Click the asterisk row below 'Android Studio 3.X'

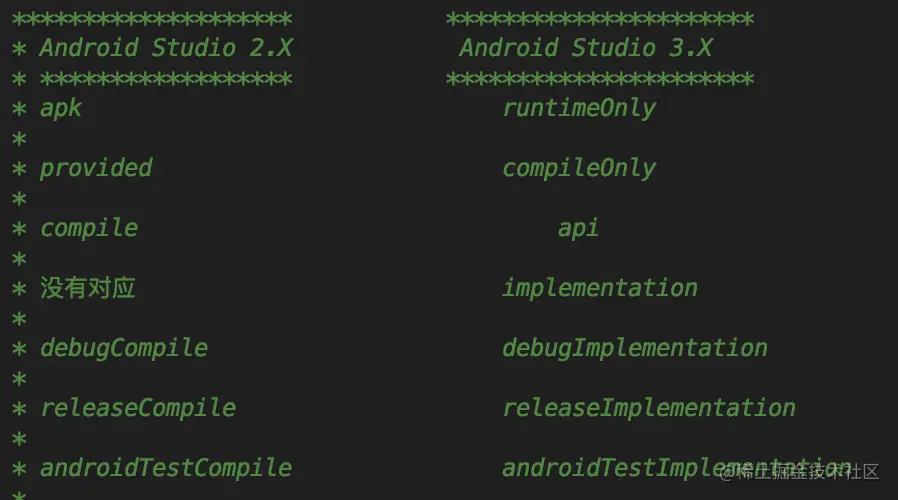tap(599, 79)
